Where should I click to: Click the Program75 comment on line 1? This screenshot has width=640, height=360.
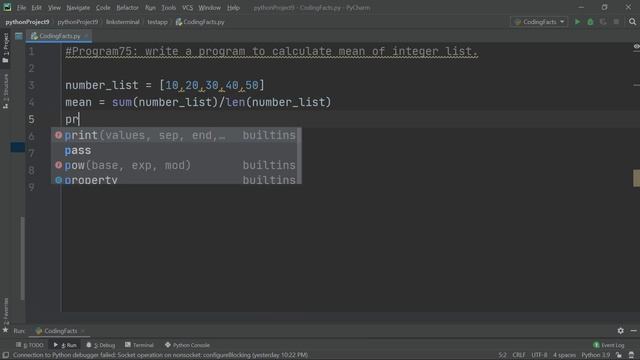271,51
